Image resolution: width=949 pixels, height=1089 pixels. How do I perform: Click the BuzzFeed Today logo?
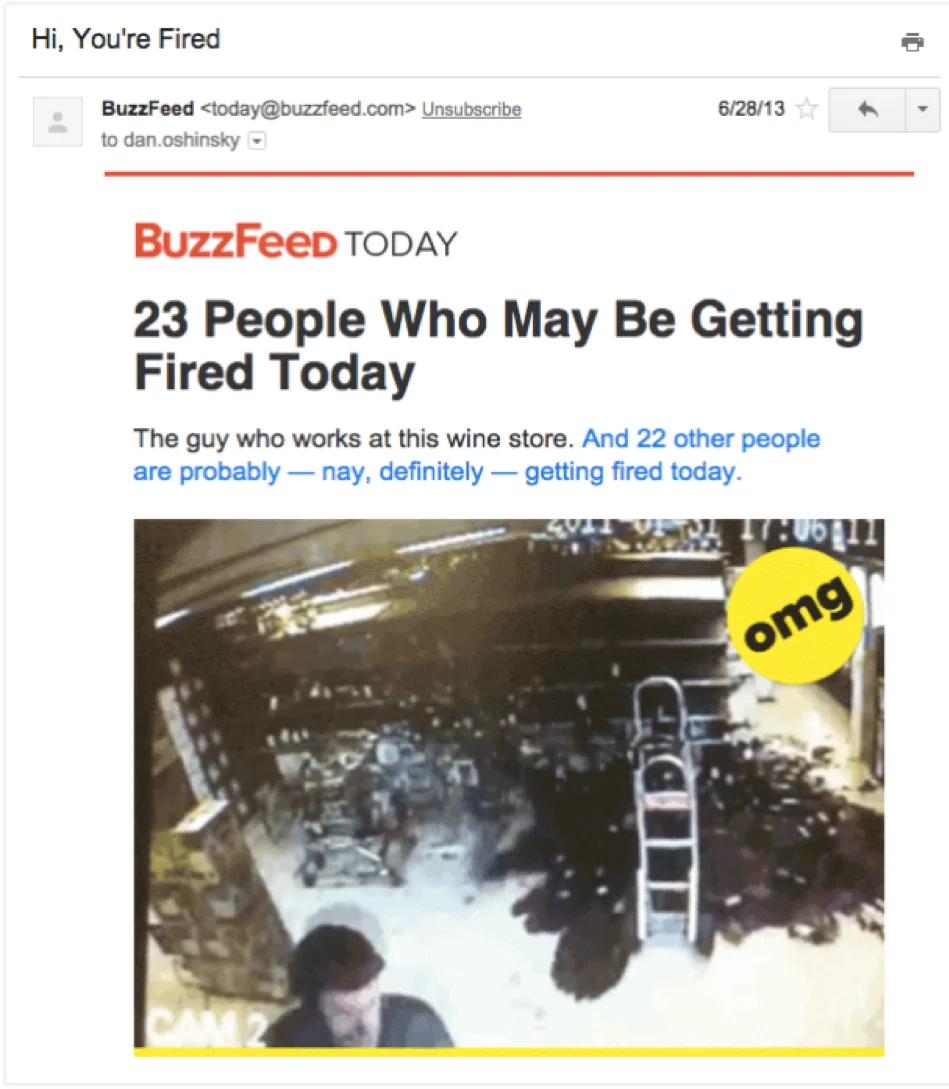click(296, 242)
